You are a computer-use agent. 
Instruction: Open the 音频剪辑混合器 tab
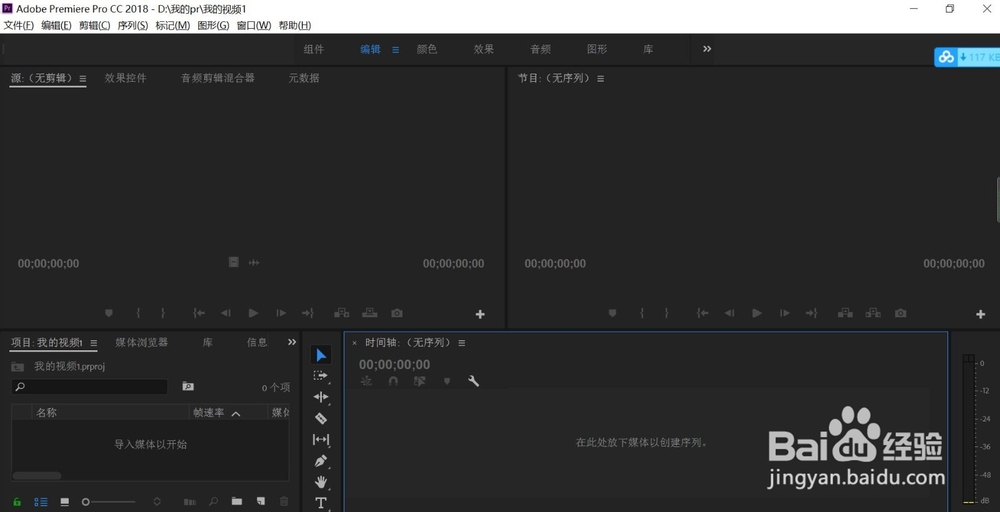[x=217, y=78]
